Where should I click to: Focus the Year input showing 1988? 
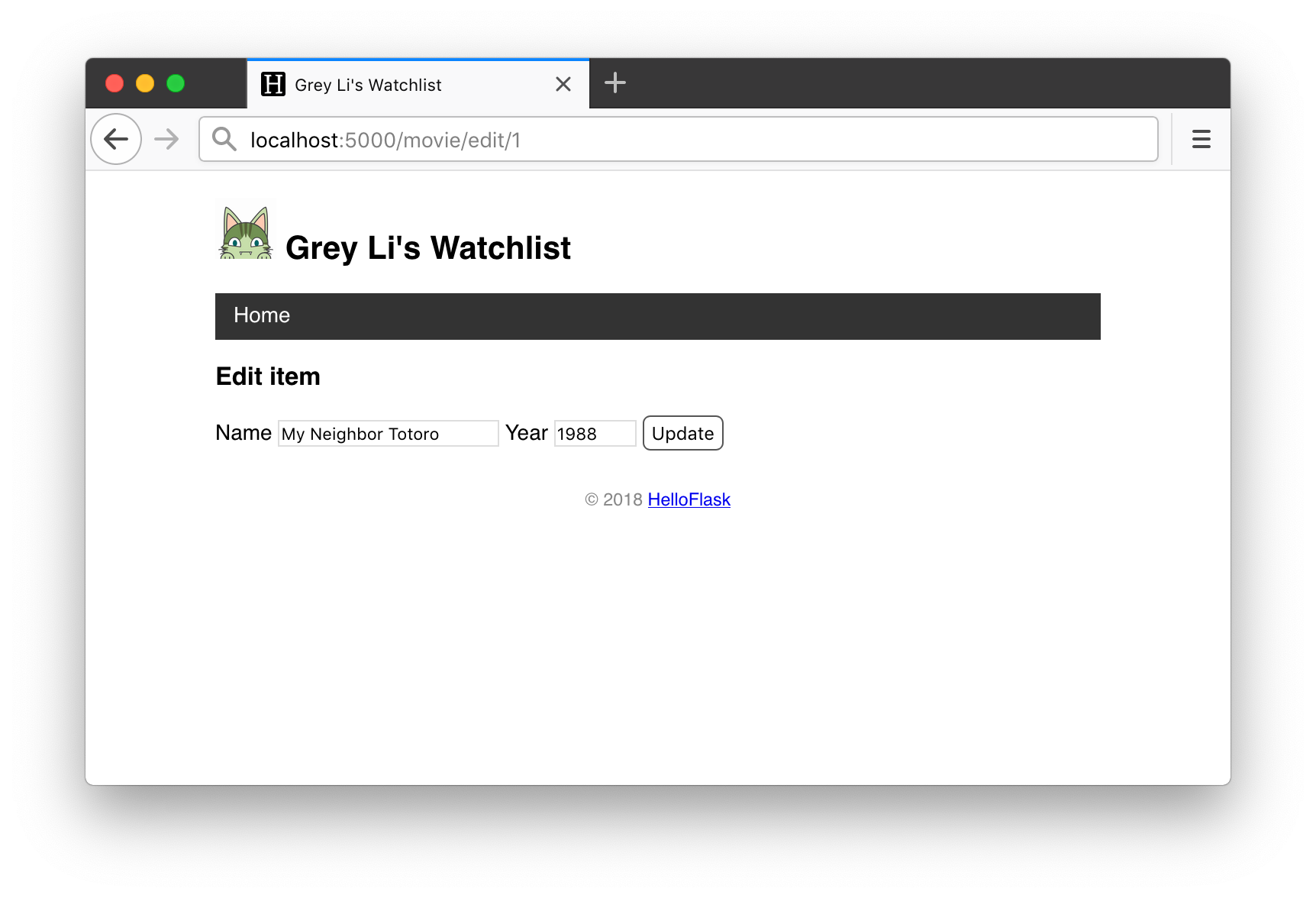coord(595,434)
